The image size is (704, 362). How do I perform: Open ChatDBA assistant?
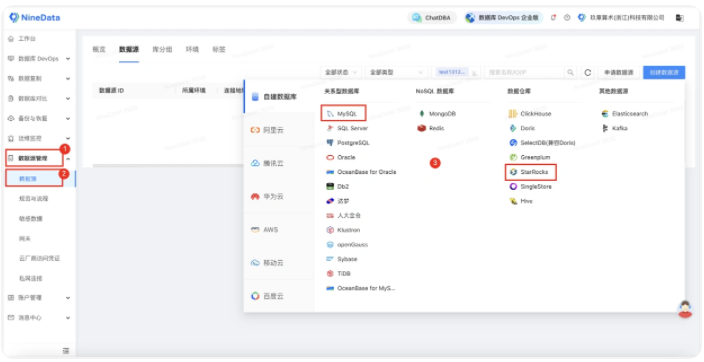coord(432,18)
